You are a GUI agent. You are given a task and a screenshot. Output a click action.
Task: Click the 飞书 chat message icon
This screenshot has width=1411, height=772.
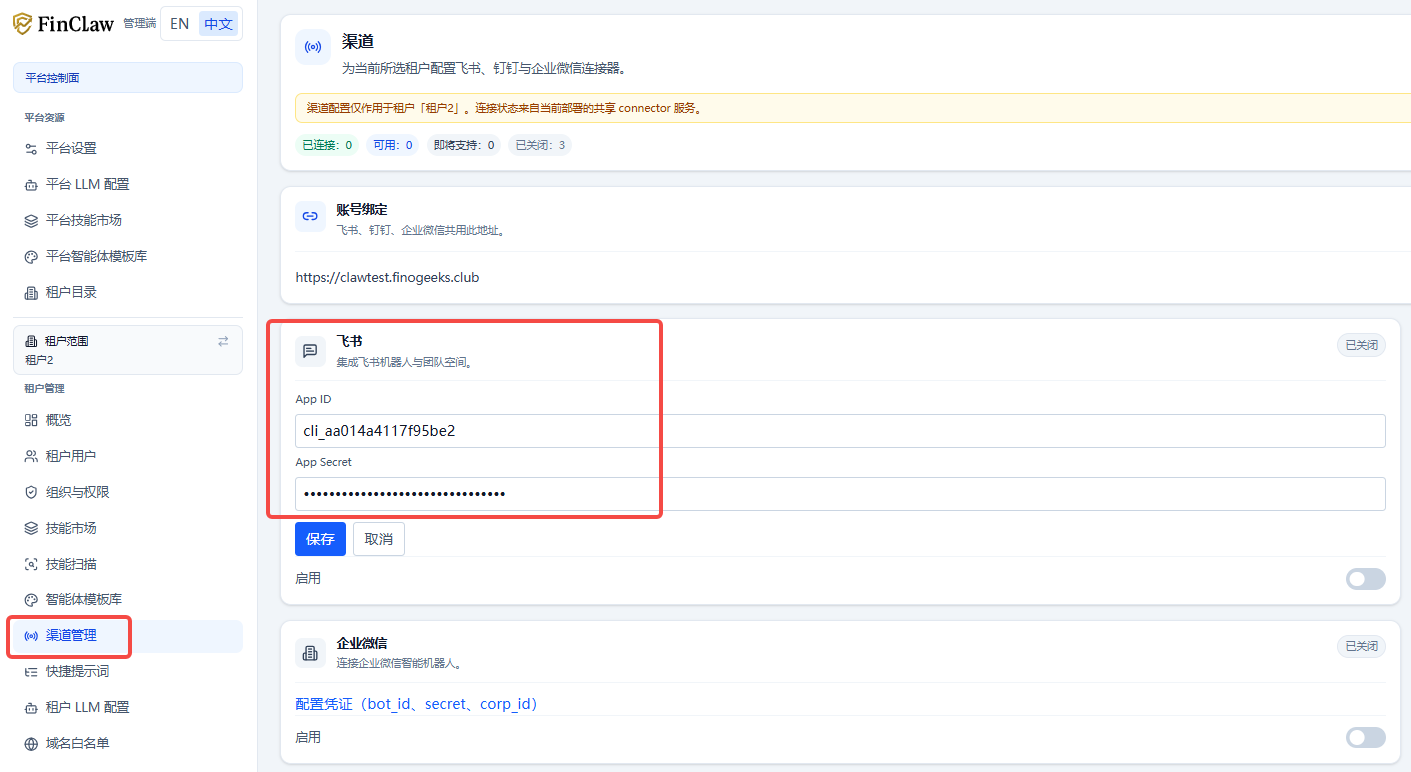[310, 351]
